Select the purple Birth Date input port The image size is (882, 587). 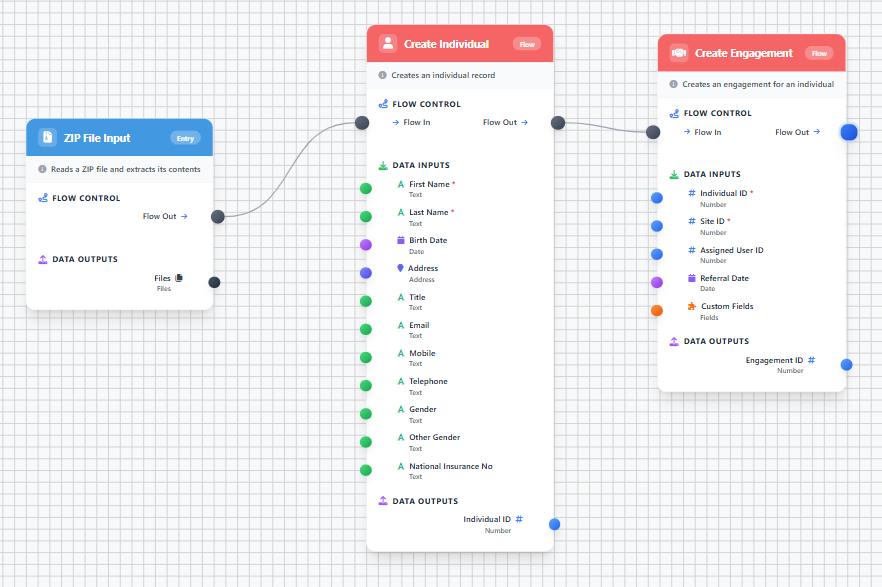click(x=366, y=244)
